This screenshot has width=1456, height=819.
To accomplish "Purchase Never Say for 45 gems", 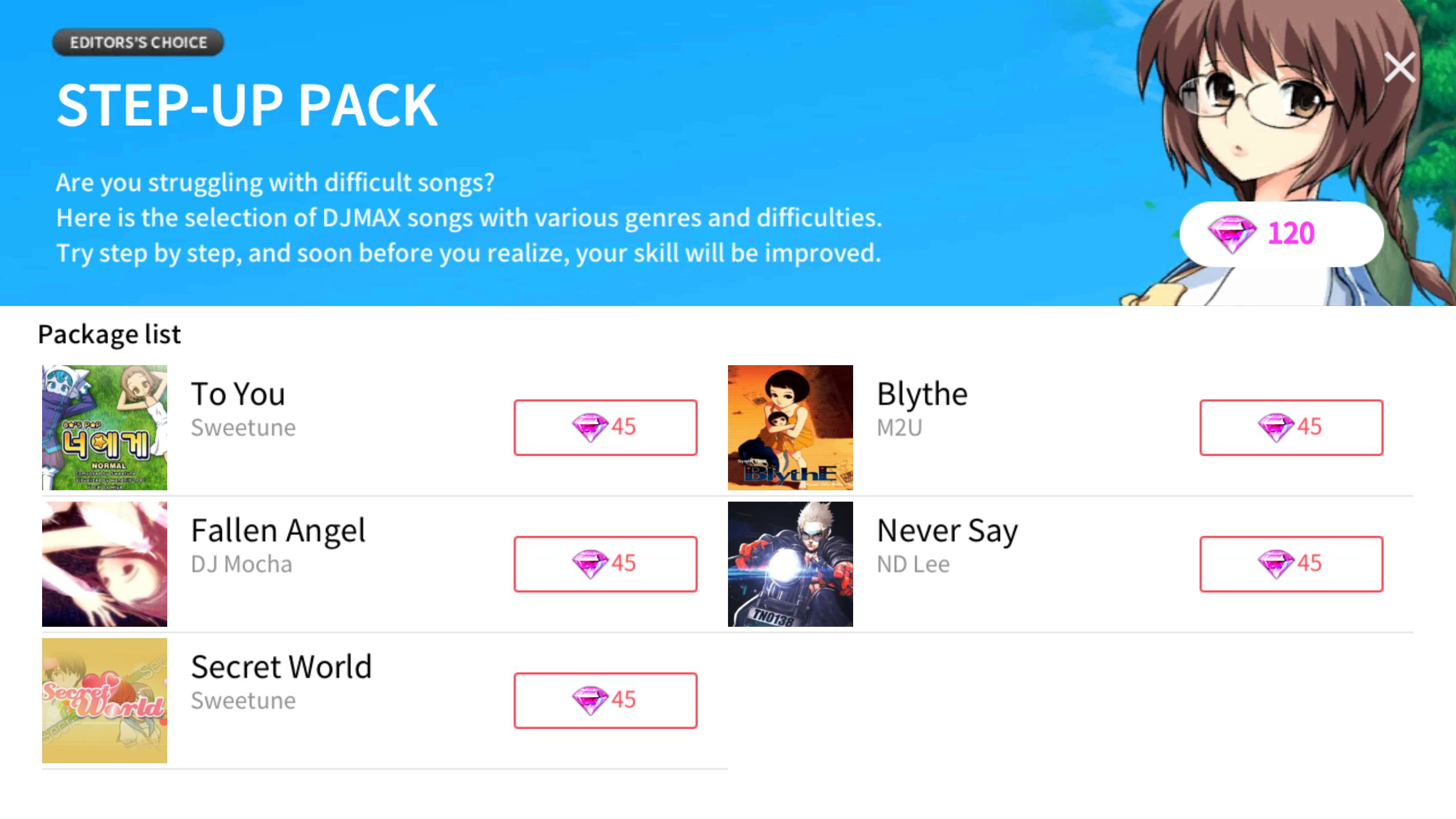I will tap(1291, 564).
